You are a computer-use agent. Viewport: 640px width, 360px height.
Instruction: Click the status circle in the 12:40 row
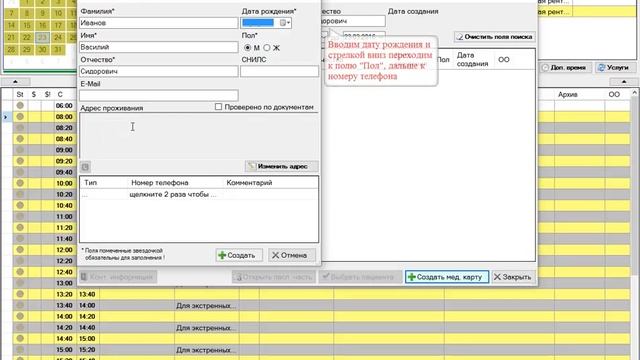[x=20, y=272]
